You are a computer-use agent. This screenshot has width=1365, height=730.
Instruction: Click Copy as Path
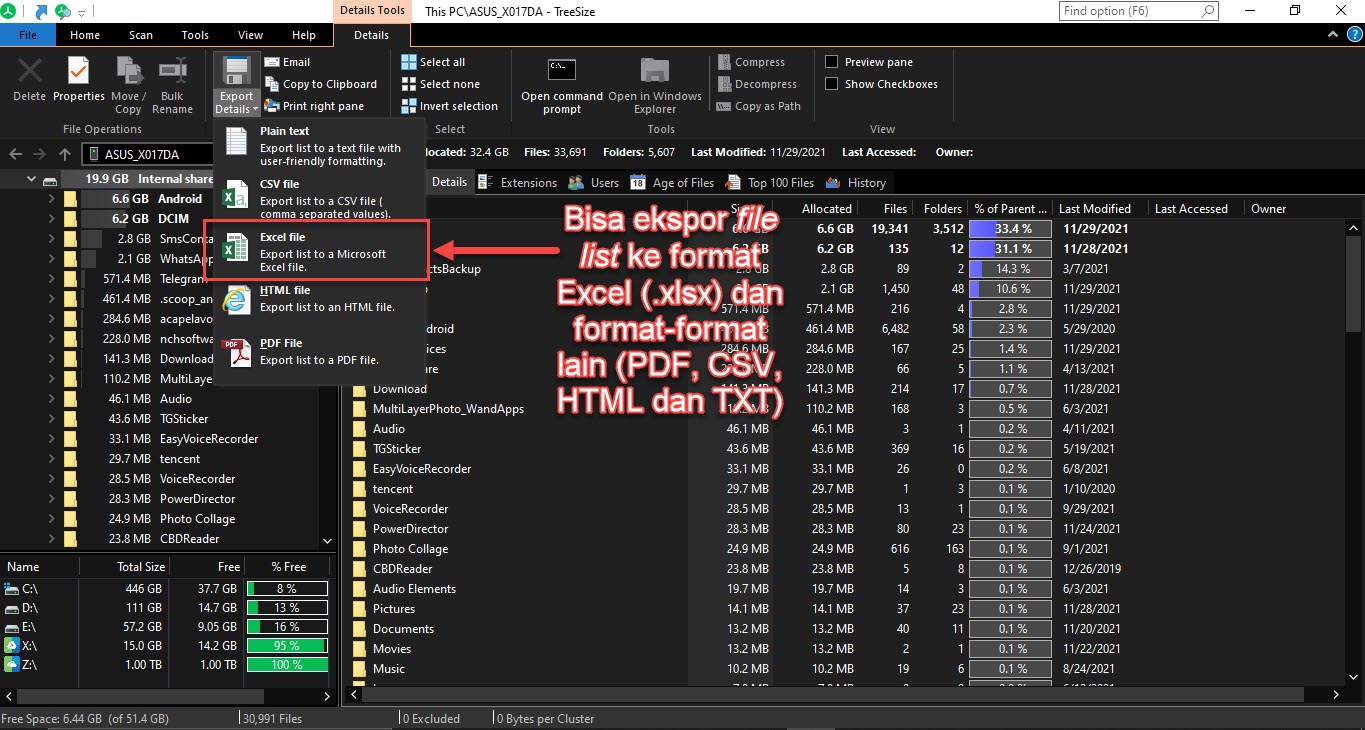pyautogui.click(x=759, y=106)
